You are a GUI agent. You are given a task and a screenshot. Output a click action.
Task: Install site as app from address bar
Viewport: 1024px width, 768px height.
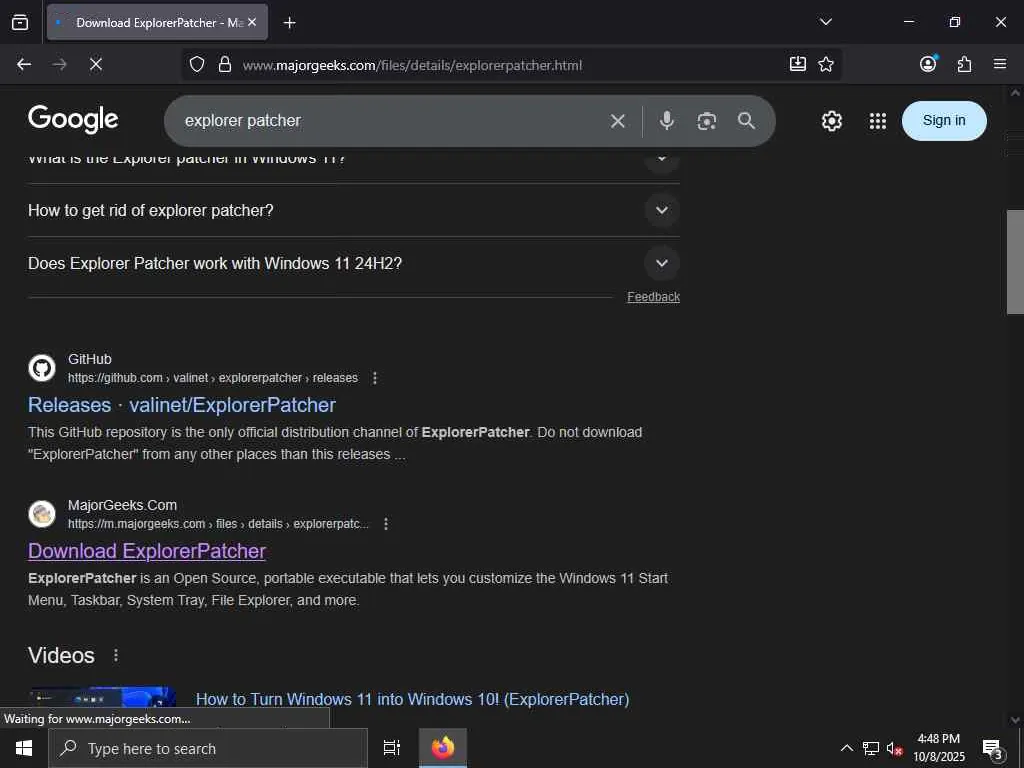(797, 64)
